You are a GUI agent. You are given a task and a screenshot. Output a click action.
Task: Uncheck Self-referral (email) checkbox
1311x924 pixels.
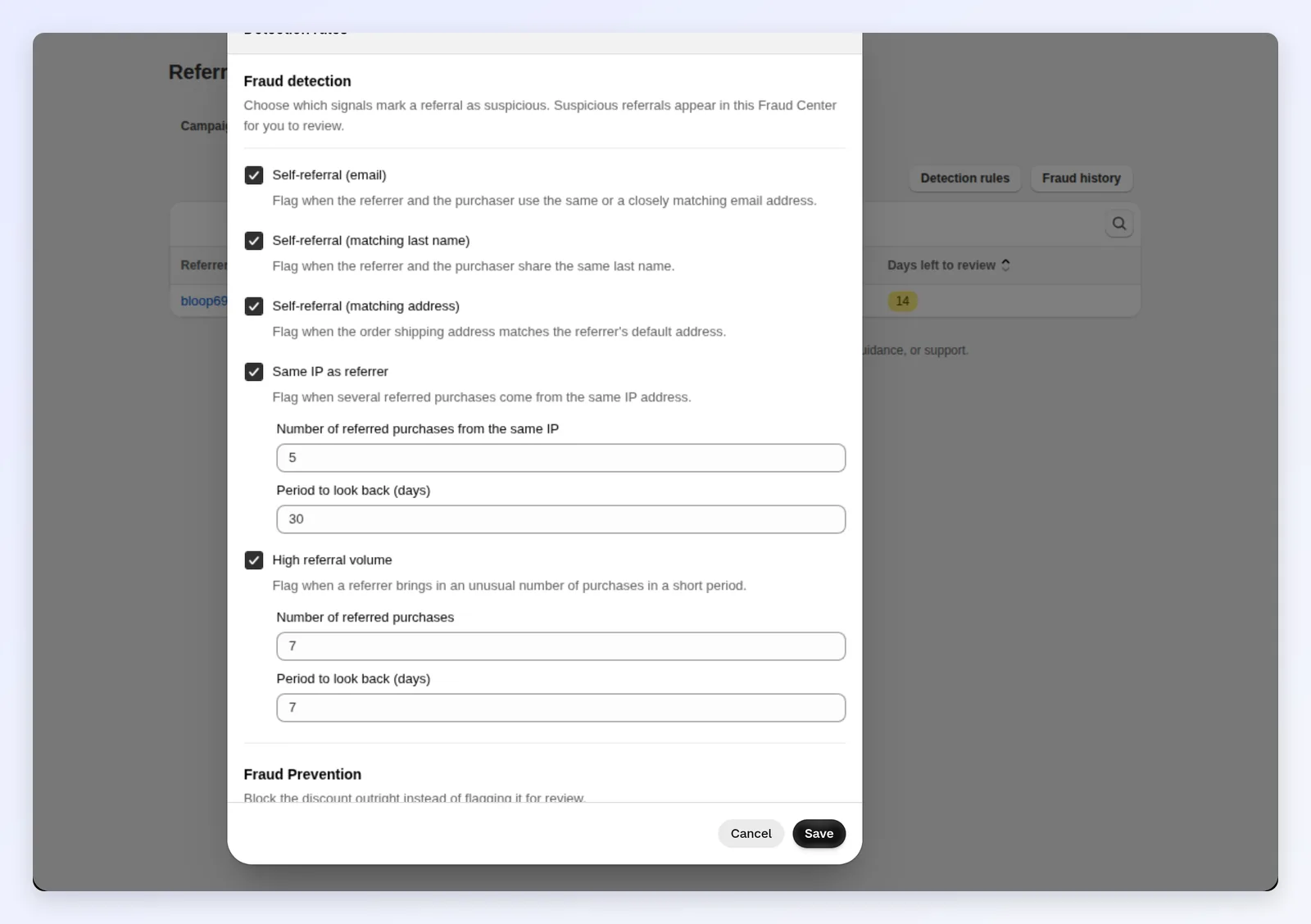tap(254, 175)
